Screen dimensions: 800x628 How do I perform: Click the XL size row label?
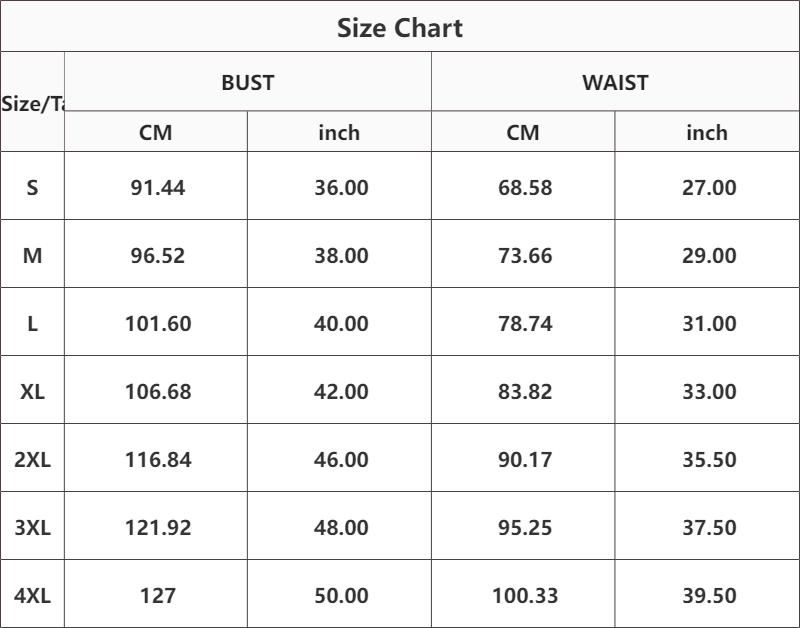(32, 391)
